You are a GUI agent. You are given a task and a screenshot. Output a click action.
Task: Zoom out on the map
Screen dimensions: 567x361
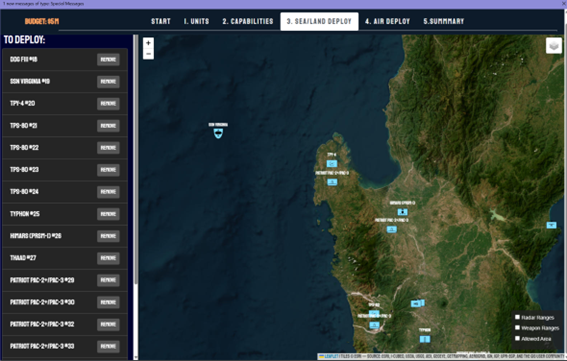pos(148,54)
